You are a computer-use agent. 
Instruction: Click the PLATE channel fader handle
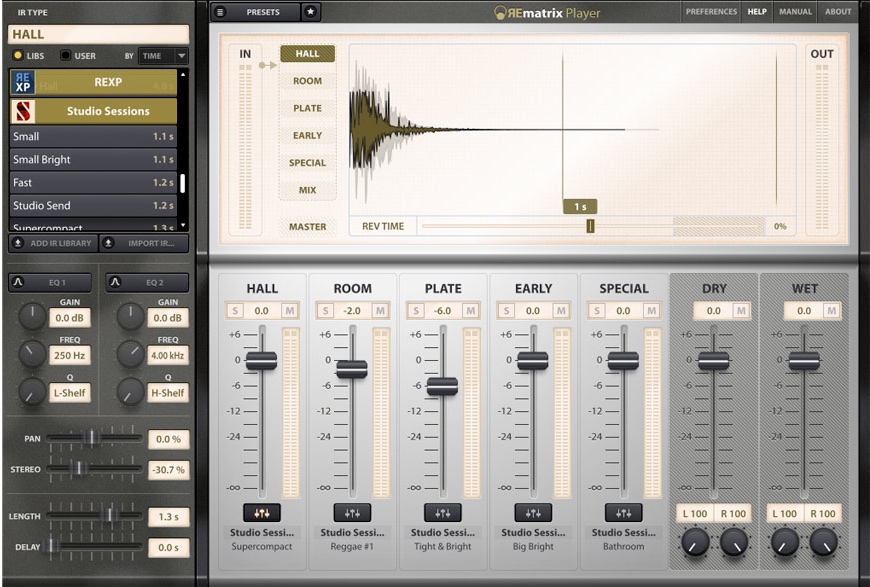point(442,386)
